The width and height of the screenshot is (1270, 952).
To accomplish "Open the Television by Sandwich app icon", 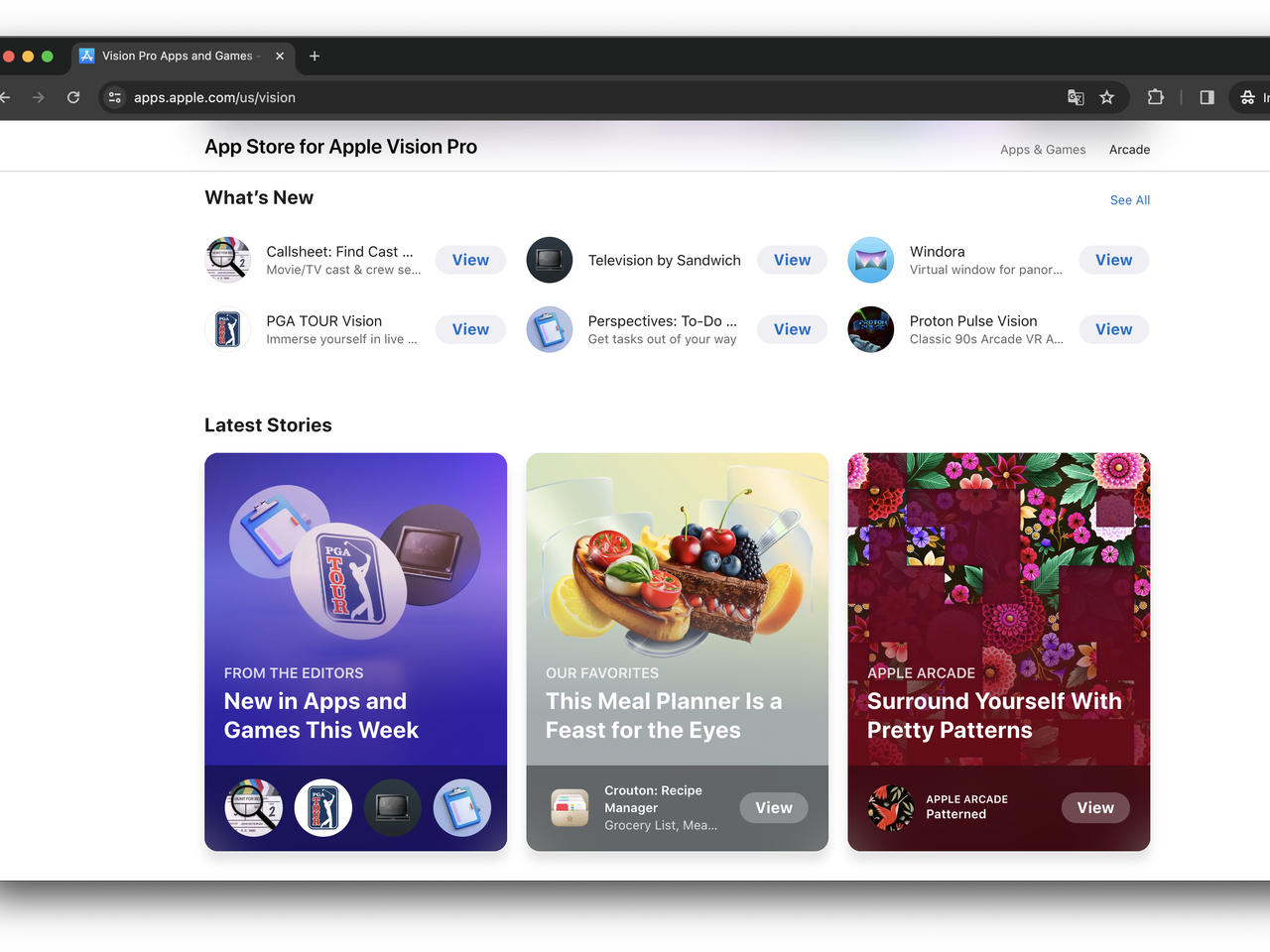I will point(550,260).
